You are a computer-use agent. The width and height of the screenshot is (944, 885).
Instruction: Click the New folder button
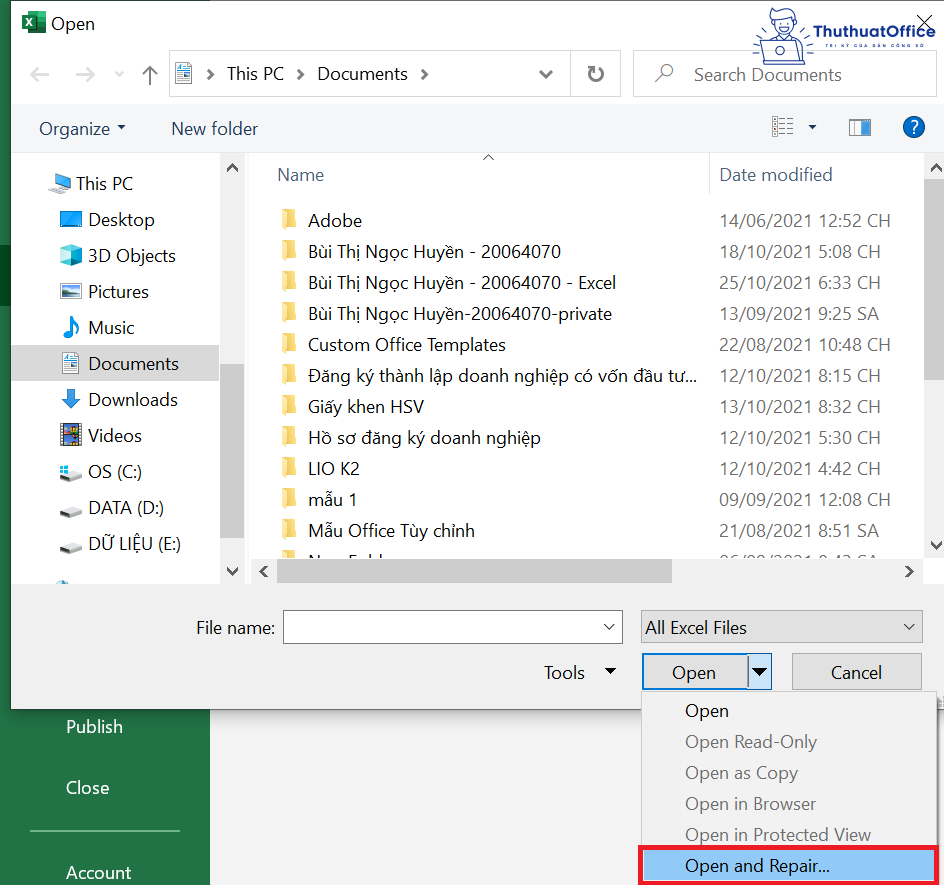coord(214,128)
